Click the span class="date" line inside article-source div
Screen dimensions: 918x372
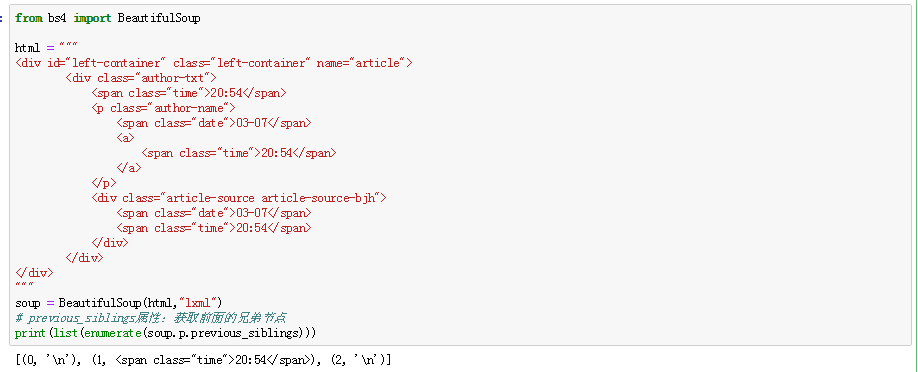click(214, 213)
